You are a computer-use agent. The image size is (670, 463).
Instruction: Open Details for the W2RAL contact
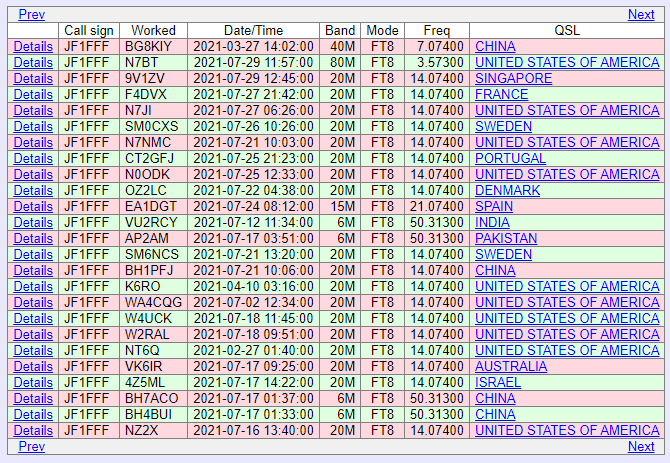(33, 334)
